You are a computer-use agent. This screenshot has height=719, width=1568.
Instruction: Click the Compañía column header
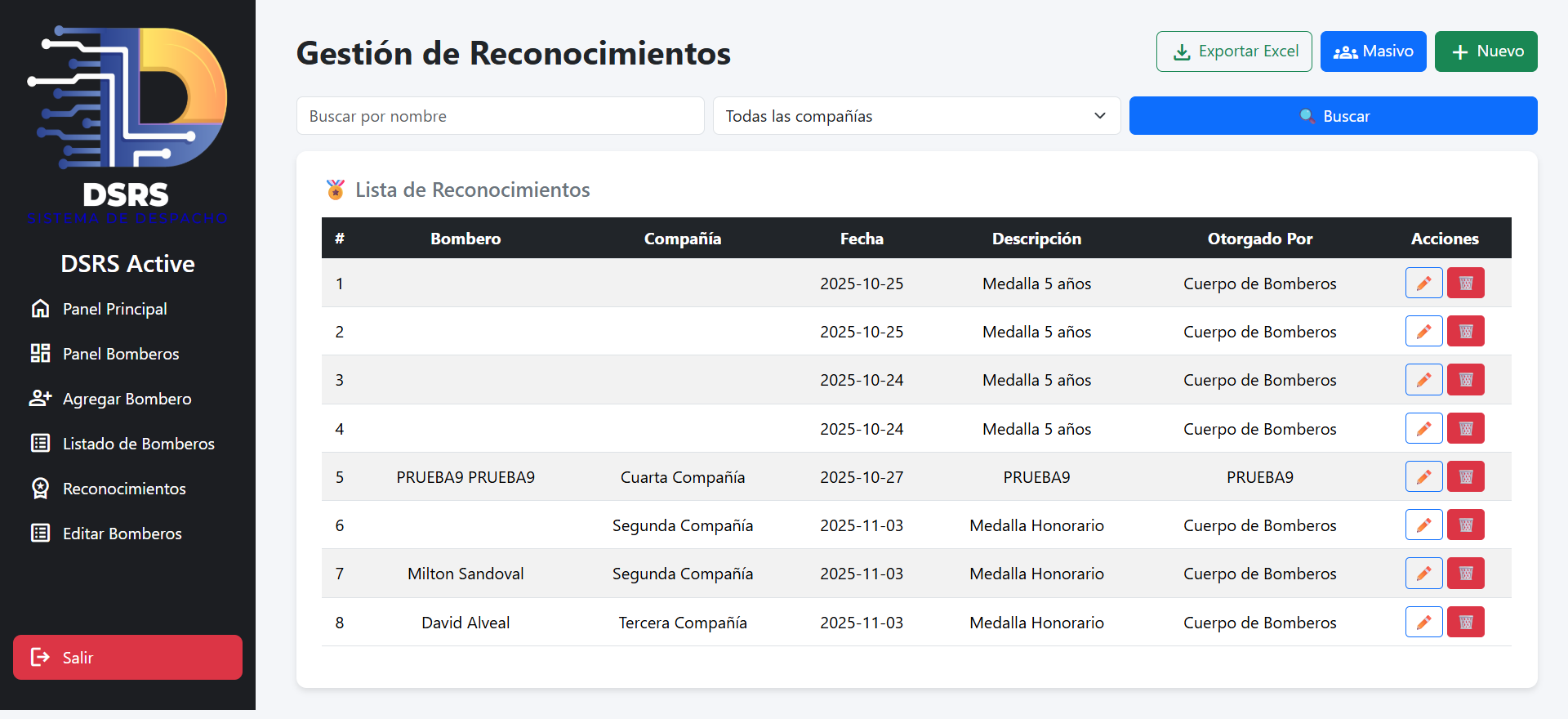683,239
